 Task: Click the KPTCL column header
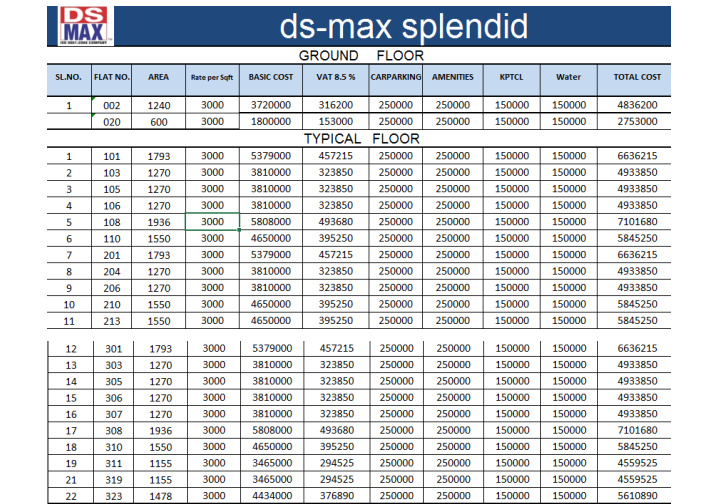(x=511, y=77)
